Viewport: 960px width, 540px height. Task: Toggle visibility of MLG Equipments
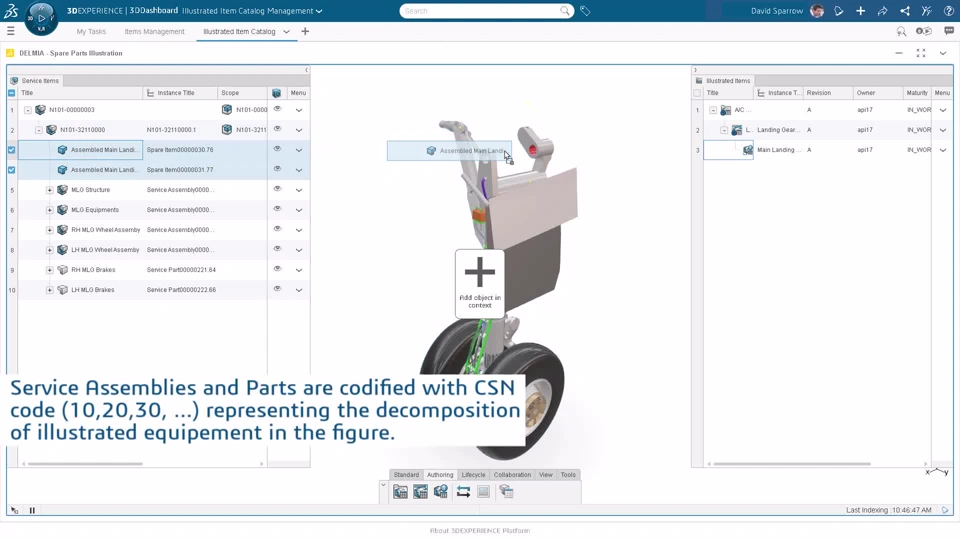pos(277,209)
